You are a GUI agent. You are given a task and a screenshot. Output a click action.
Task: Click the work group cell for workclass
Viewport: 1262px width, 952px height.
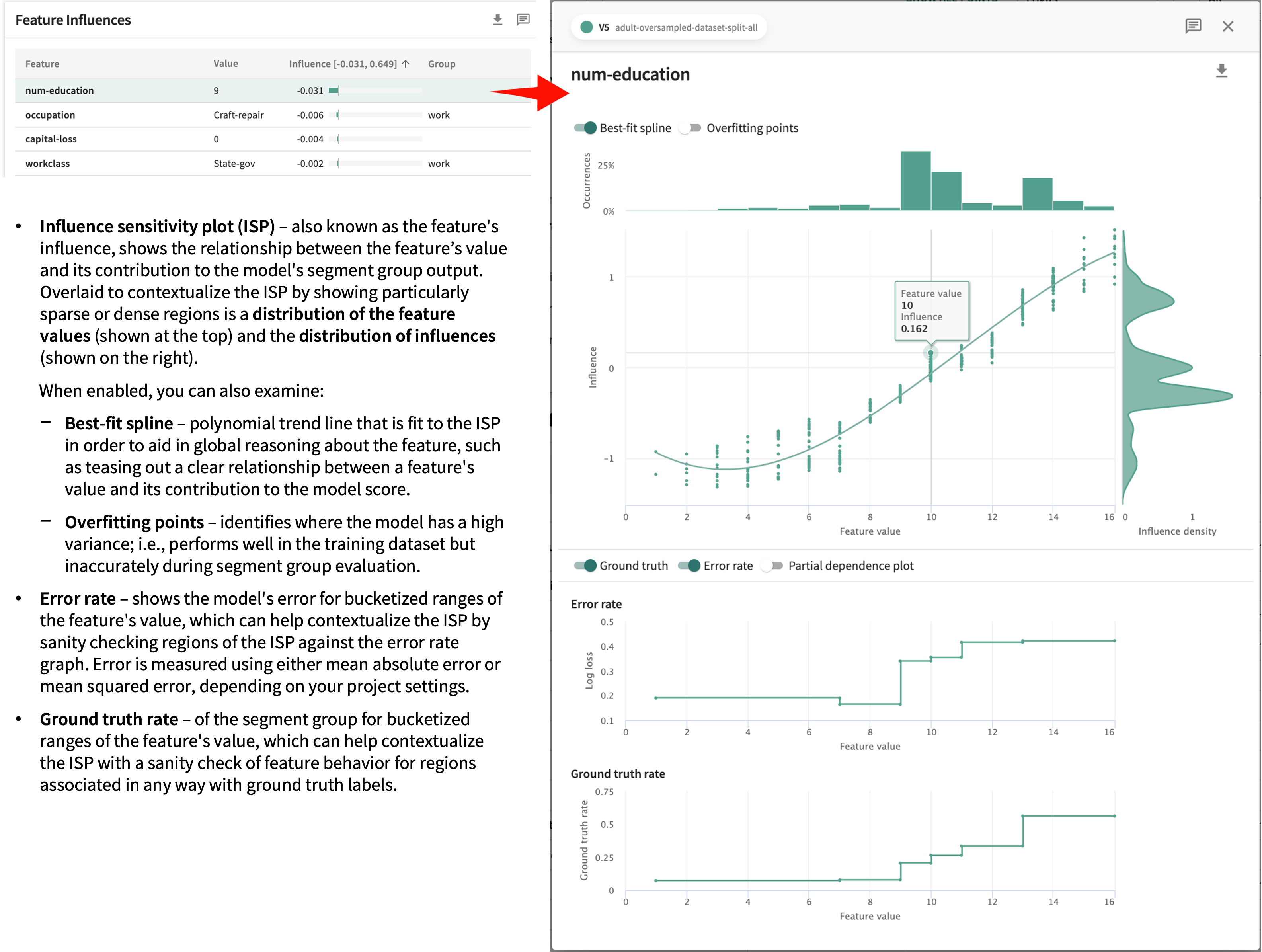[439, 164]
